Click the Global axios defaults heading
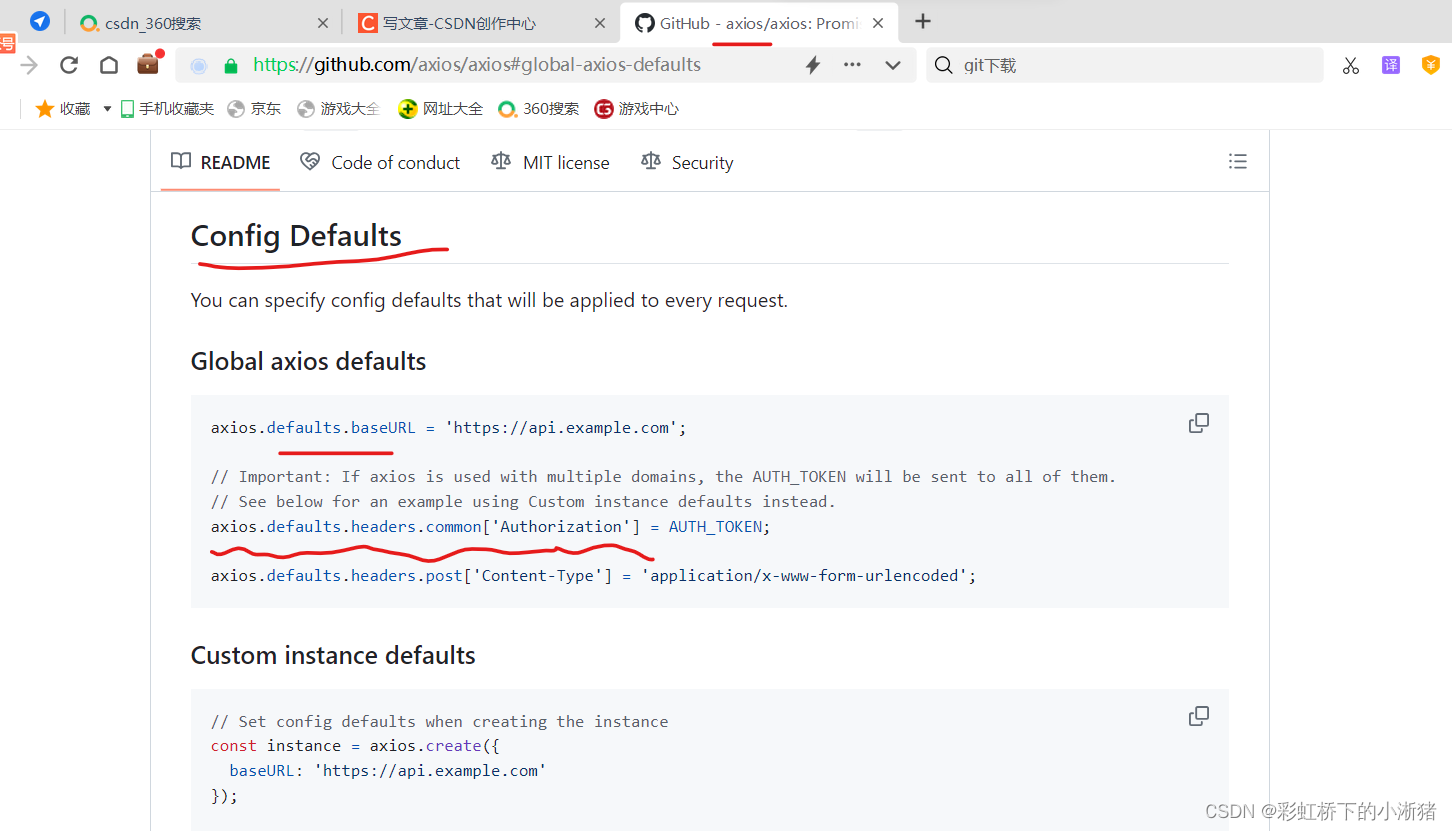This screenshot has height=831, width=1452. point(308,361)
